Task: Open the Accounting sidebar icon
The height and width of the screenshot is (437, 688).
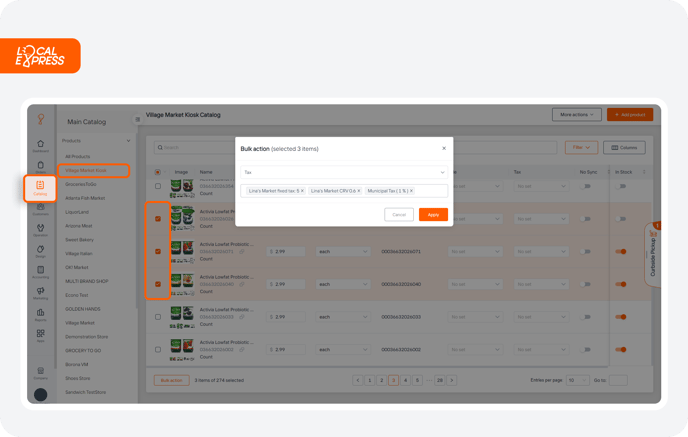Action: (x=40, y=270)
